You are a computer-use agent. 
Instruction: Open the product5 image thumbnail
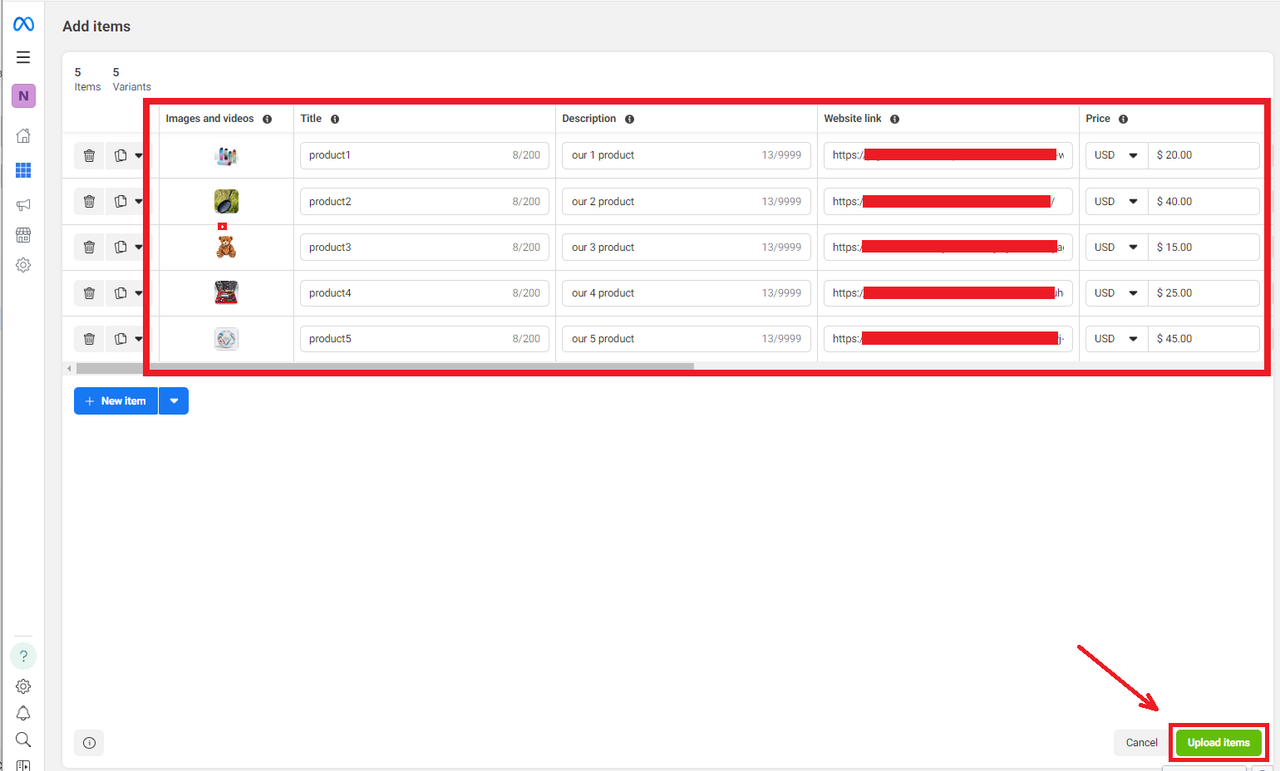pos(226,339)
